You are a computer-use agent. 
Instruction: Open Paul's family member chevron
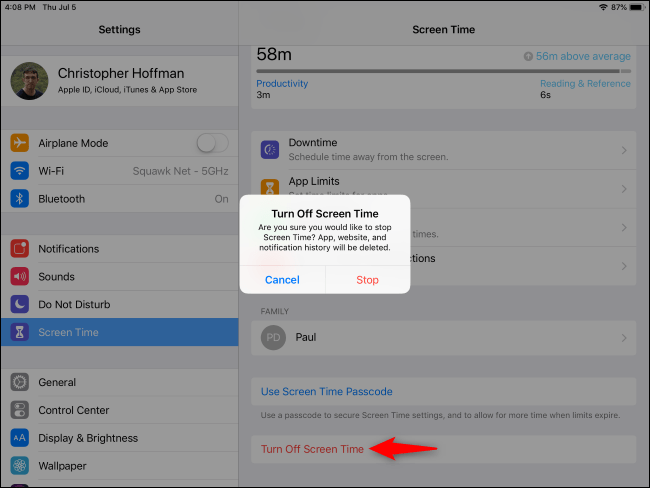(x=624, y=338)
